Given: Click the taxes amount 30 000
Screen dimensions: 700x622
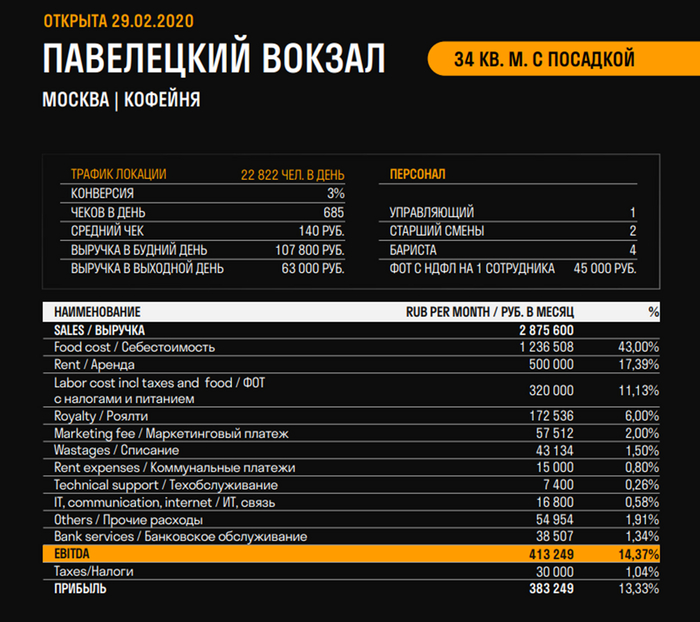Looking at the screenshot, I should click(x=555, y=572).
